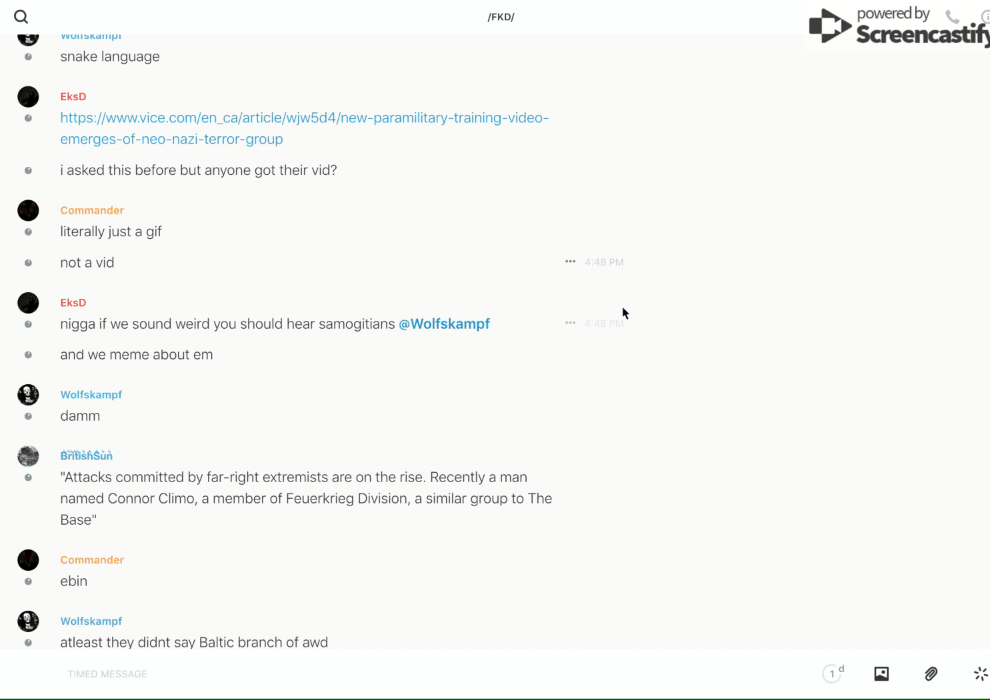Image resolution: width=990 pixels, height=700 pixels.
Task: Click EksD's avatar beside the vice link
Action: click(28, 97)
